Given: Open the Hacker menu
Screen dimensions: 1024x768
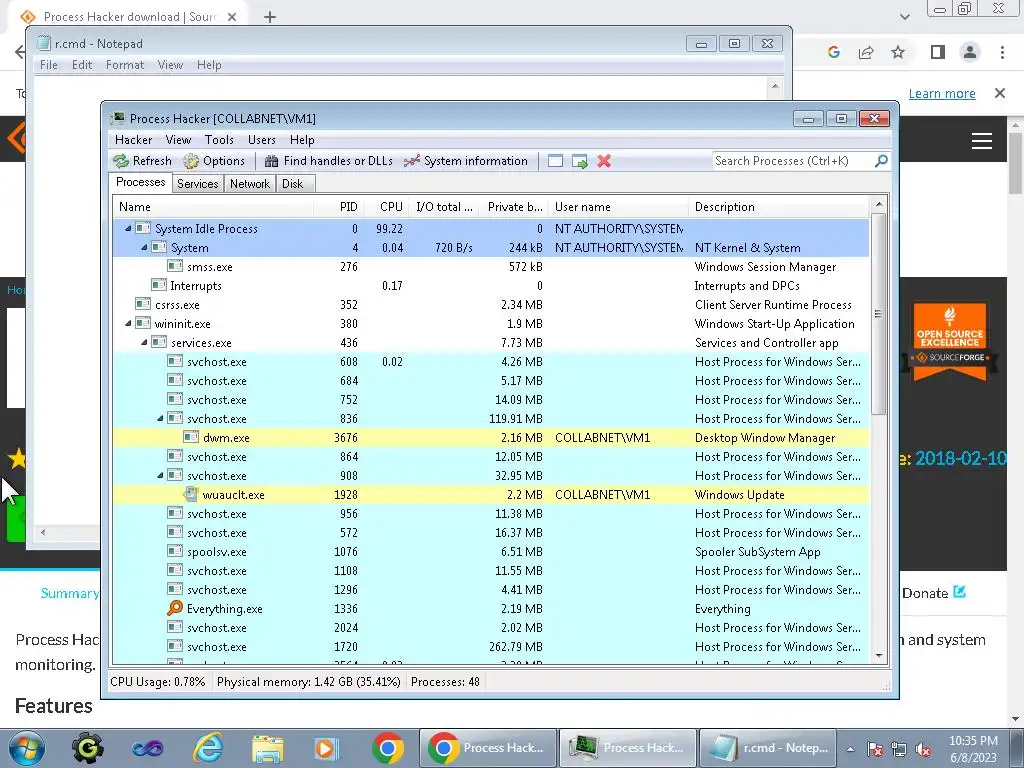Looking at the screenshot, I should point(133,140).
